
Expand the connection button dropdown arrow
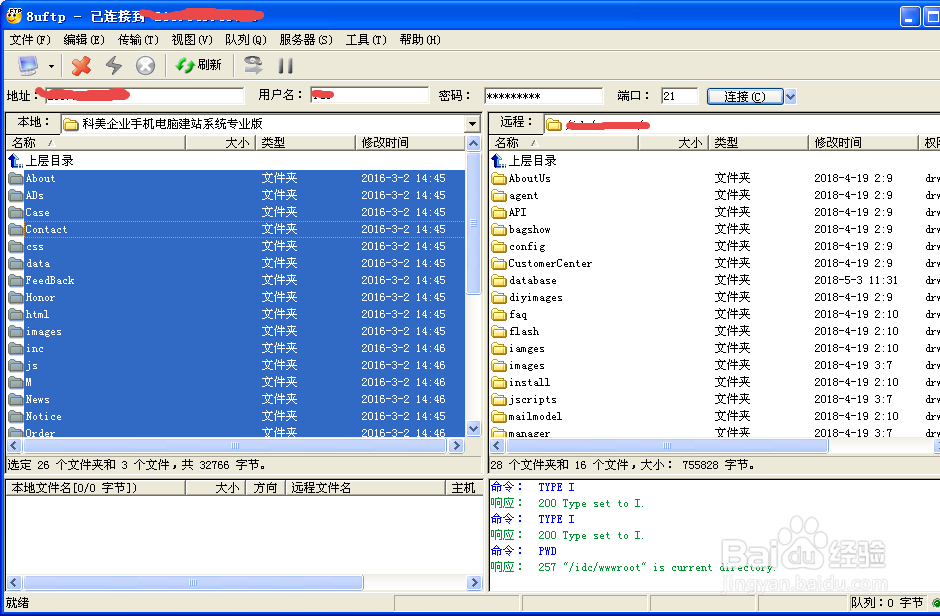click(x=789, y=96)
